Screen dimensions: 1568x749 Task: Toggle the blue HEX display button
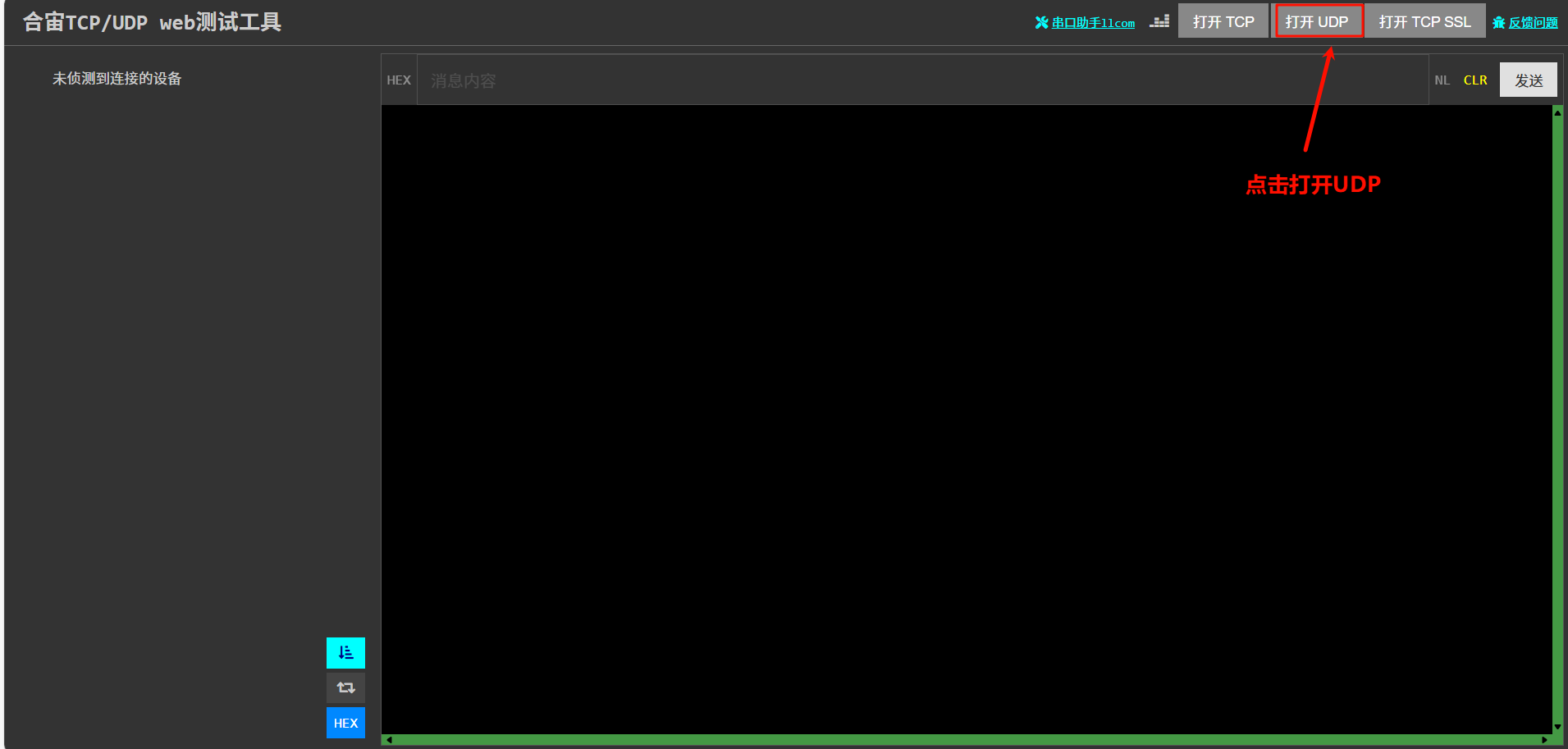point(345,723)
